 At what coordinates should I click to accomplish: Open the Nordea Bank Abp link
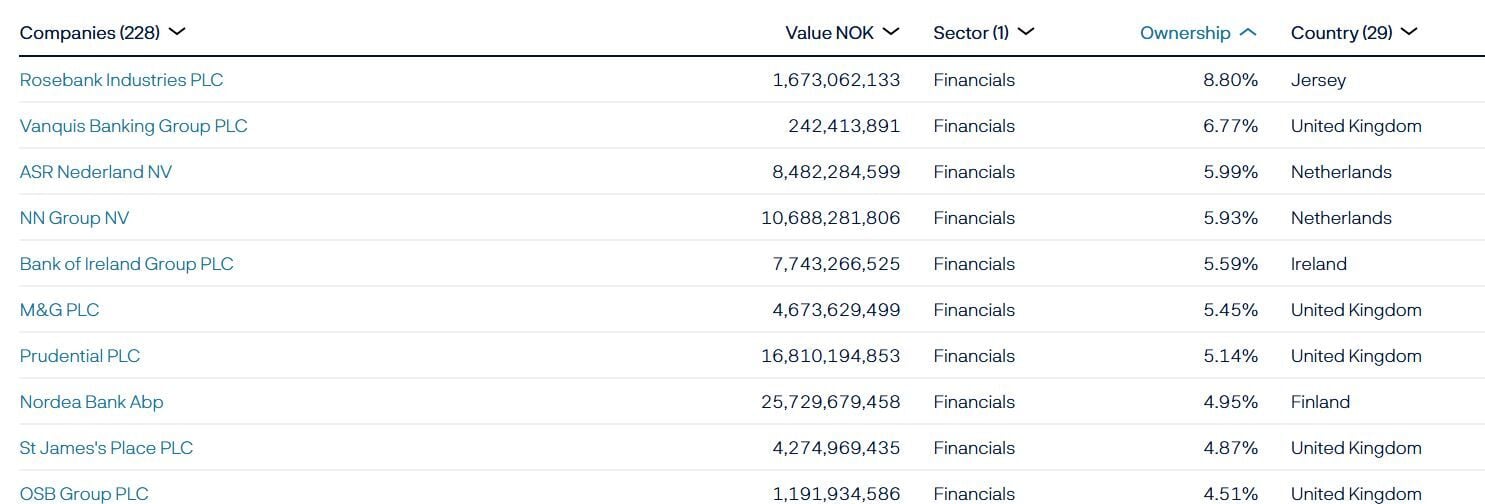91,402
